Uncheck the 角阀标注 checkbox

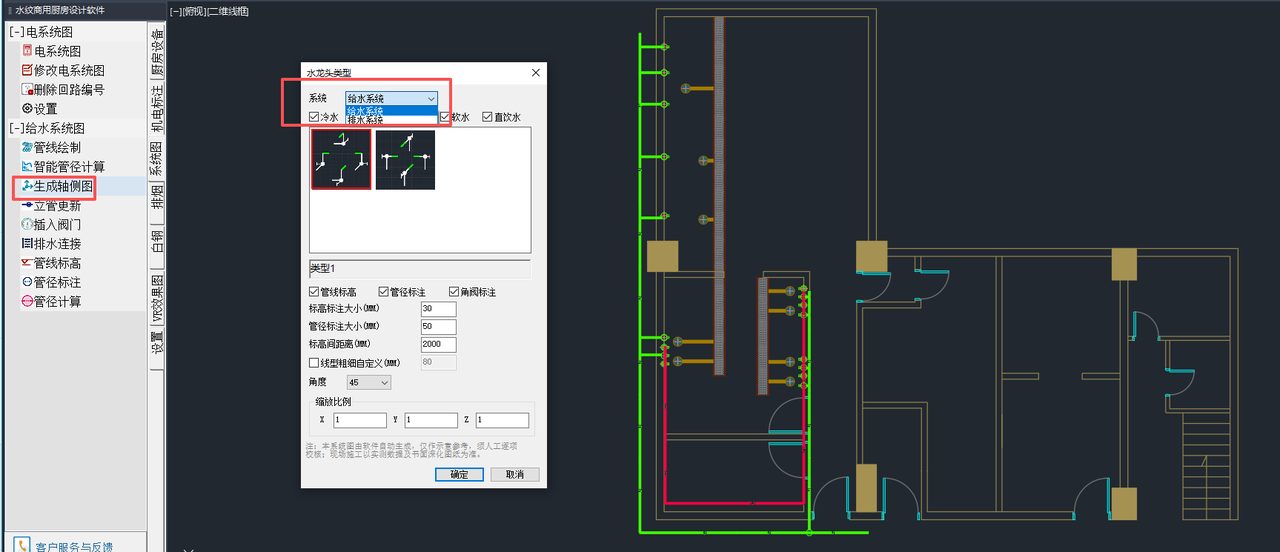(454, 292)
